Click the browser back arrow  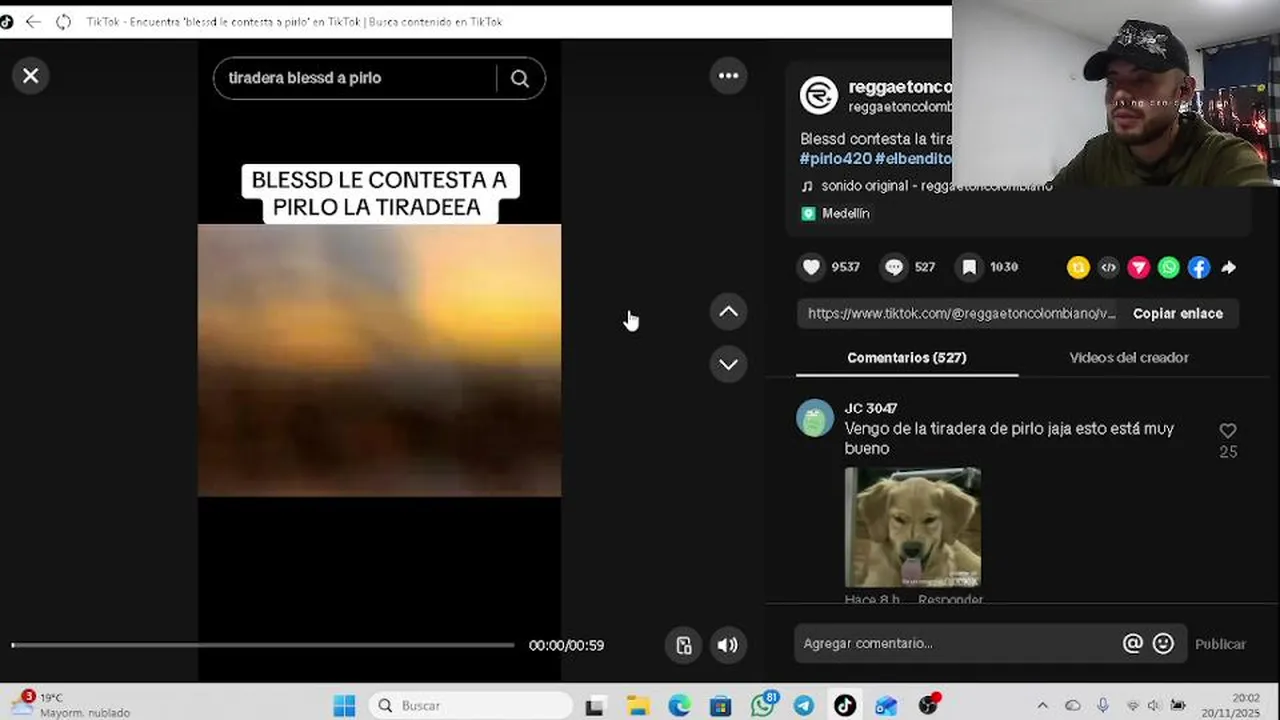(33, 21)
